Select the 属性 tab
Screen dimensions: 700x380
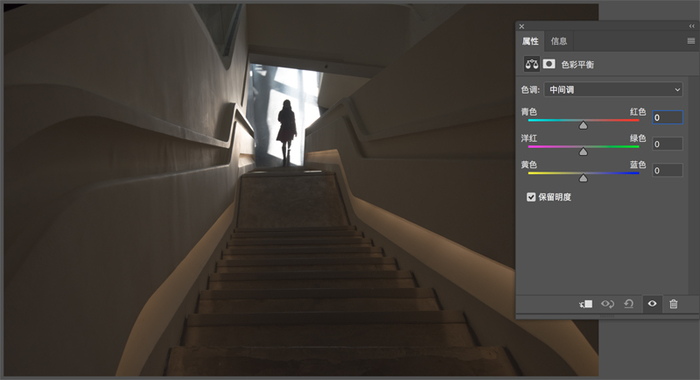click(x=530, y=41)
